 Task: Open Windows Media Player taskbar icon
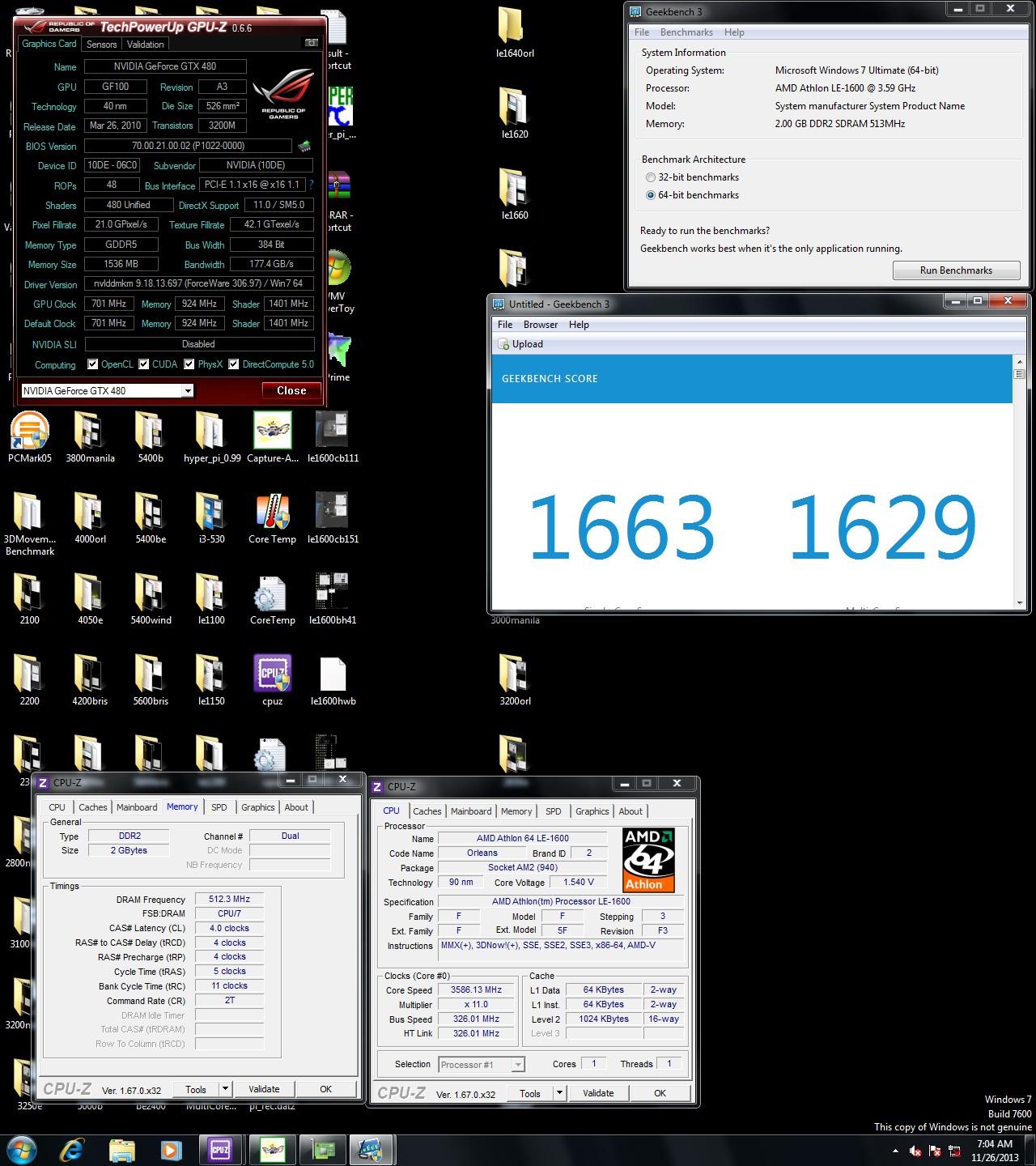pyautogui.click(x=171, y=1150)
